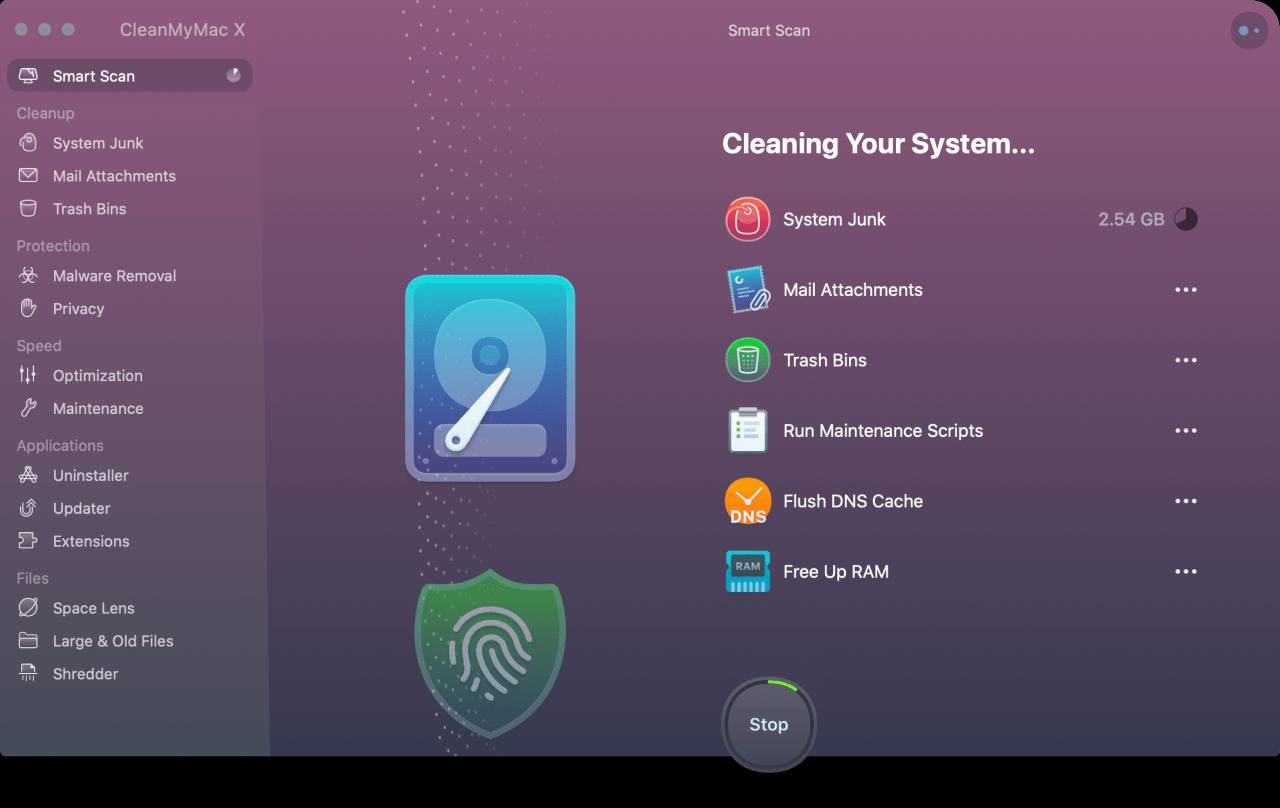Screen dimensions: 1280x808
Task: Click the Maintenance wrench icon
Action: tap(28, 409)
